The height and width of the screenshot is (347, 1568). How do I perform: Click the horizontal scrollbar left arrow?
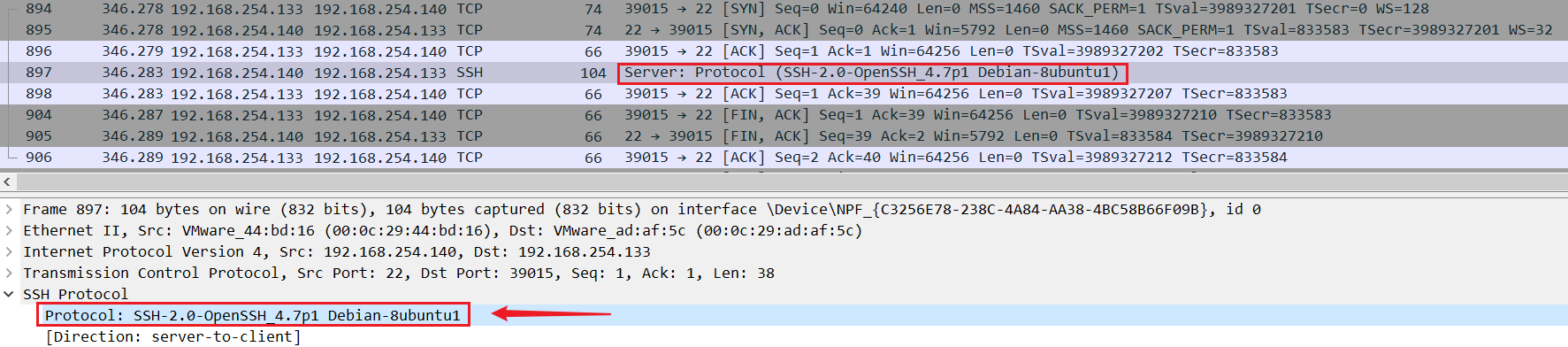pos(7,181)
